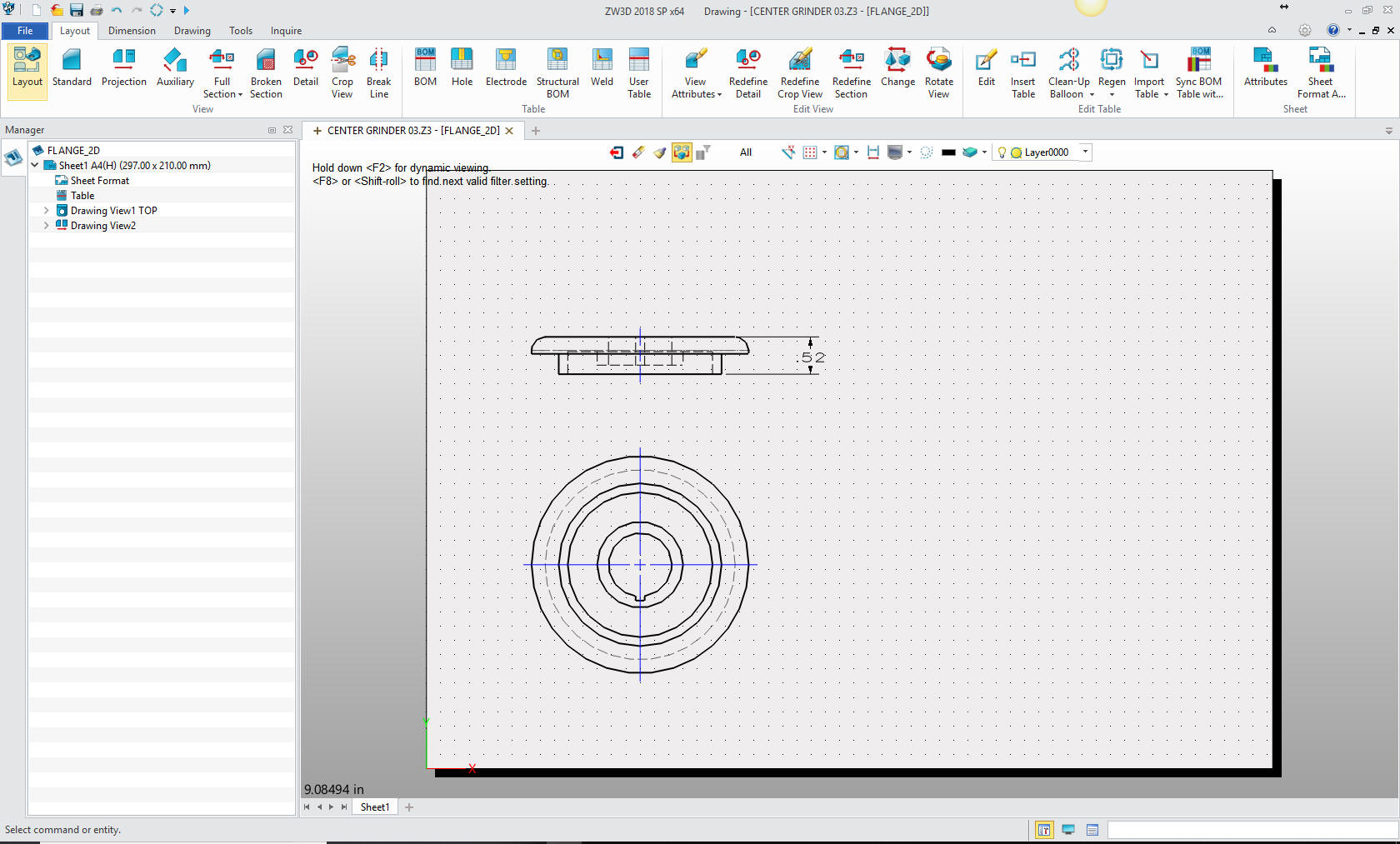This screenshot has height=844, width=1400.
Task: Open the File menu
Action: [x=25, y=31]
